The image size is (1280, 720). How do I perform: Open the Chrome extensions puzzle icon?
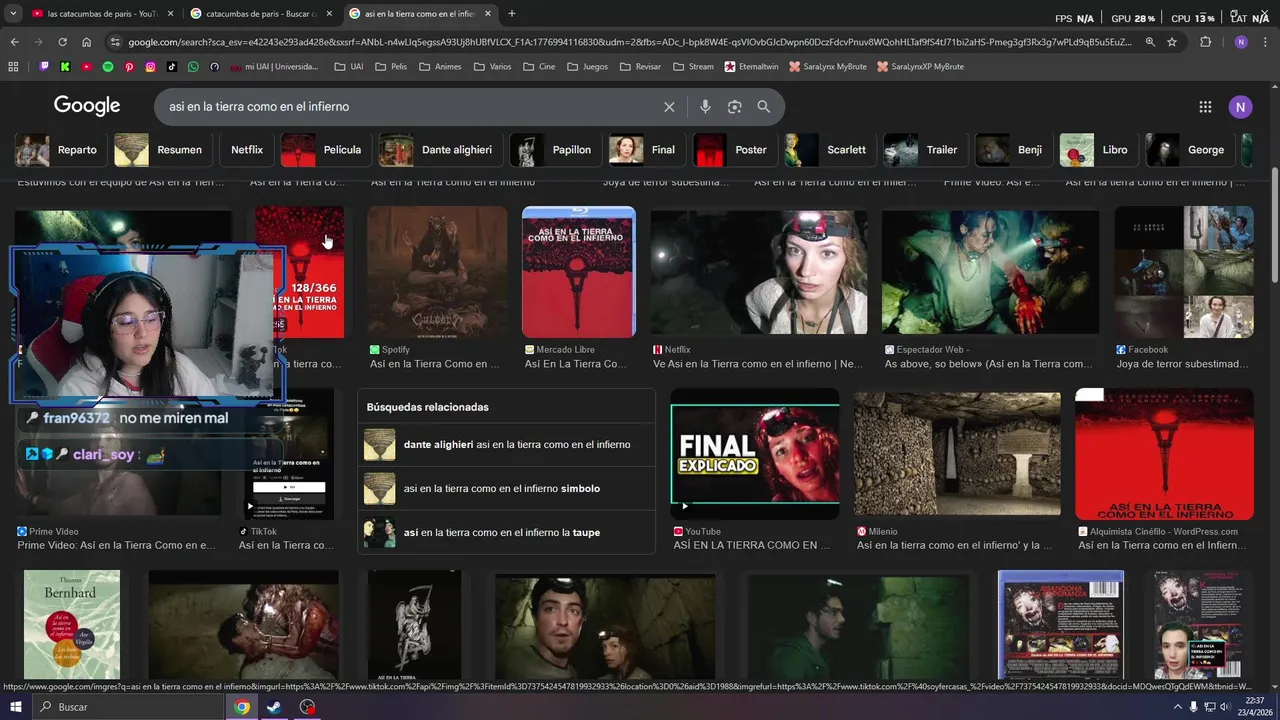[1205, 42]
